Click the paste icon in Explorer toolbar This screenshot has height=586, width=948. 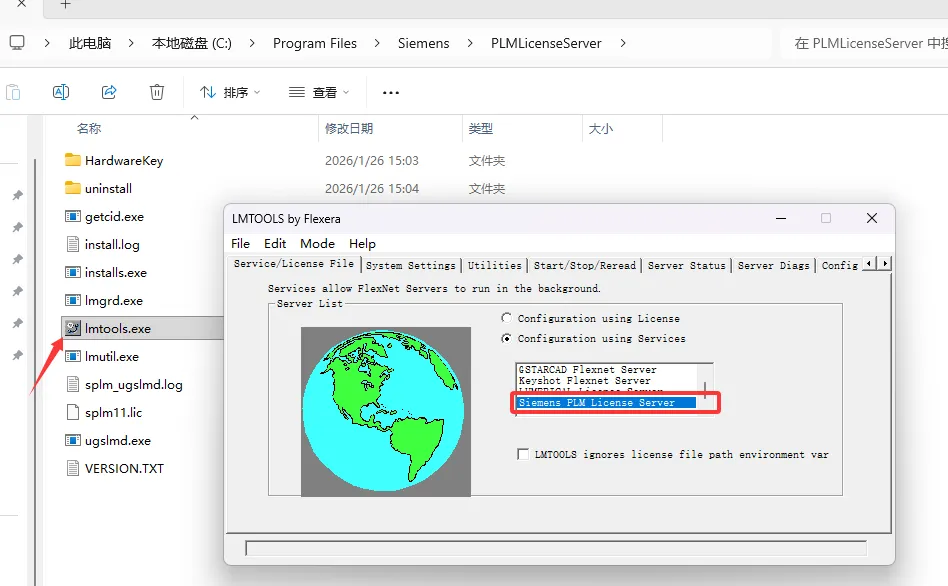coord(13,93)
